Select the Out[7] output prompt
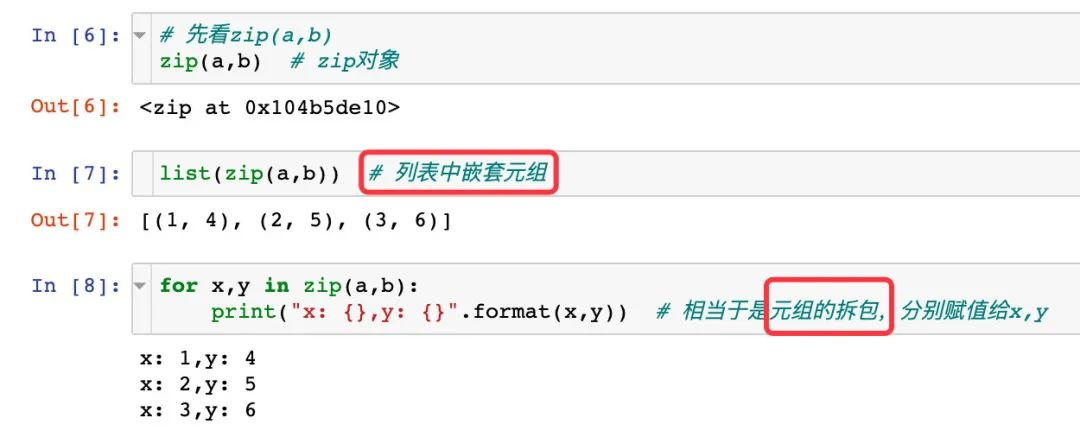 (x=75, y=220)
